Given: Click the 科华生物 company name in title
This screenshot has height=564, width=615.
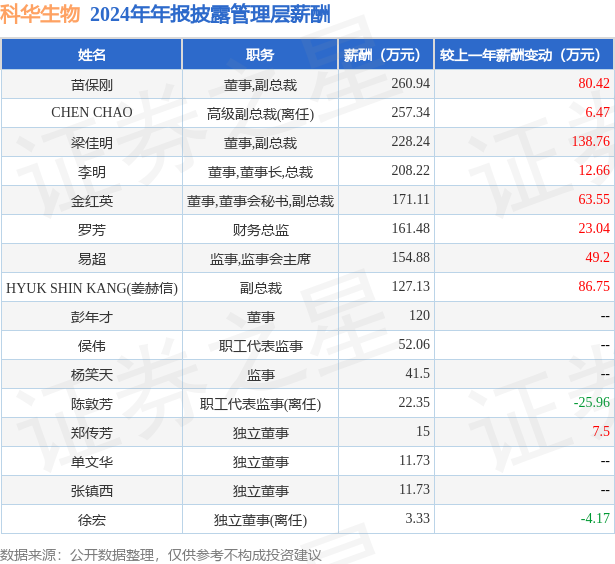Looking at the screenshot, I should coord(40,15).
